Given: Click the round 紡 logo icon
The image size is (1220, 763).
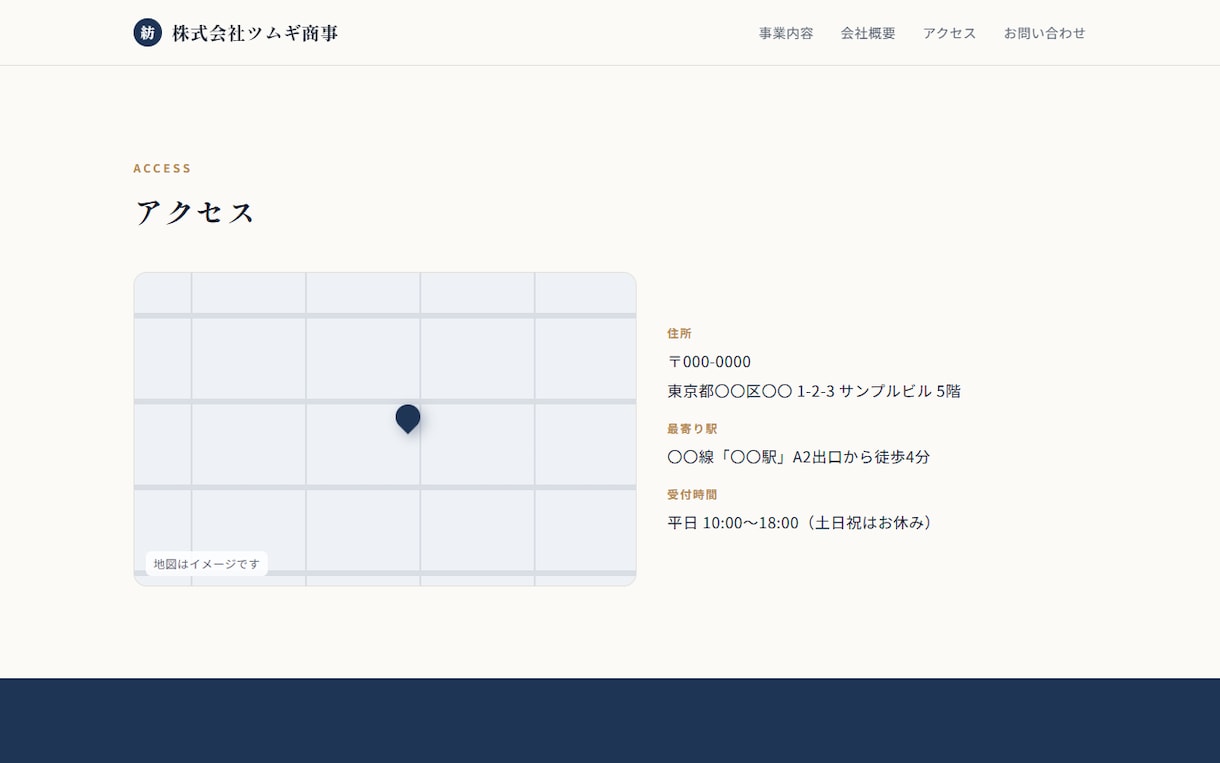Looking at the screenshot, I should point(148,32).
